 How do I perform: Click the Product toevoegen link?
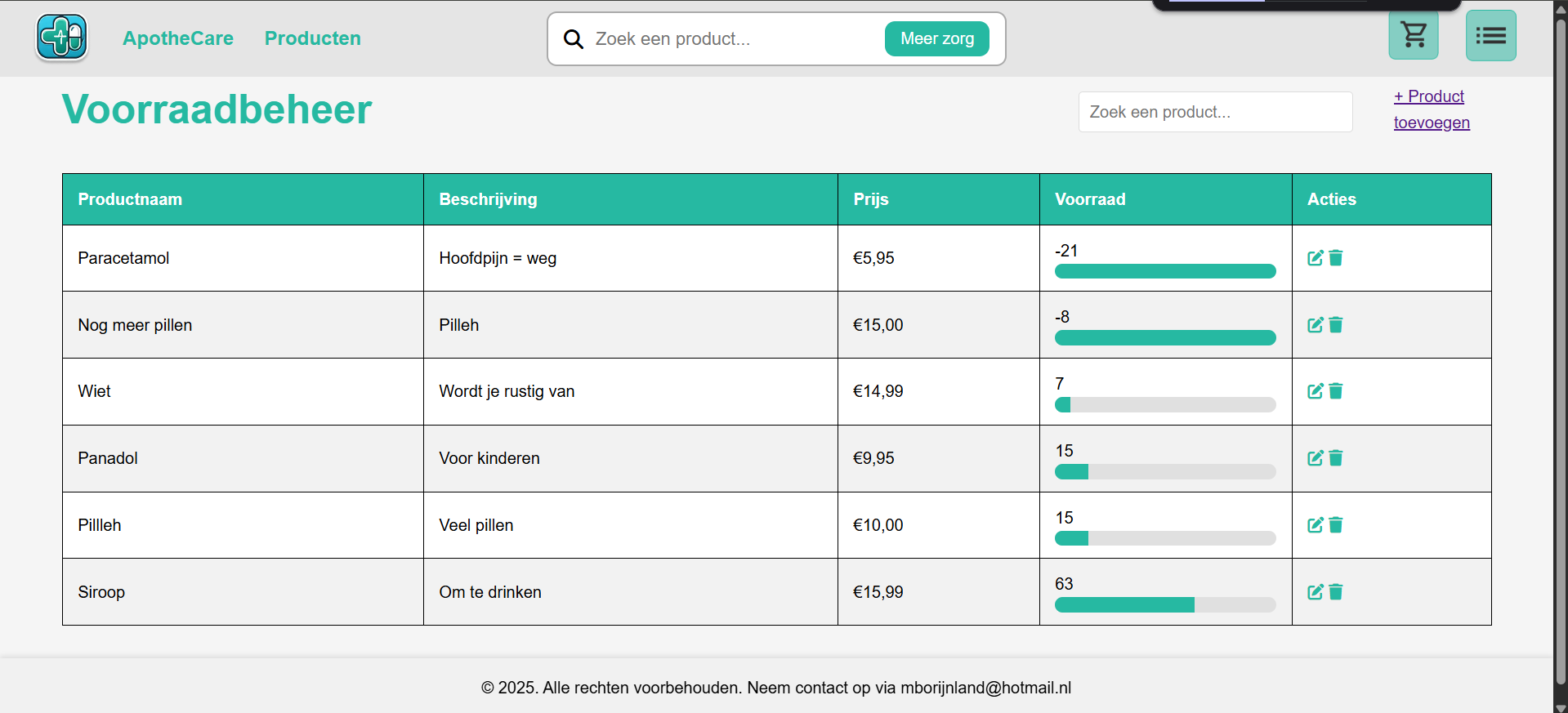(1431, 109)
